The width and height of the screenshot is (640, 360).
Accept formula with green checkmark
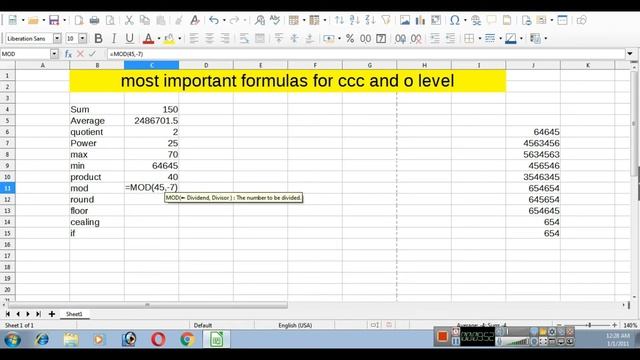click(x=93, y=54)
